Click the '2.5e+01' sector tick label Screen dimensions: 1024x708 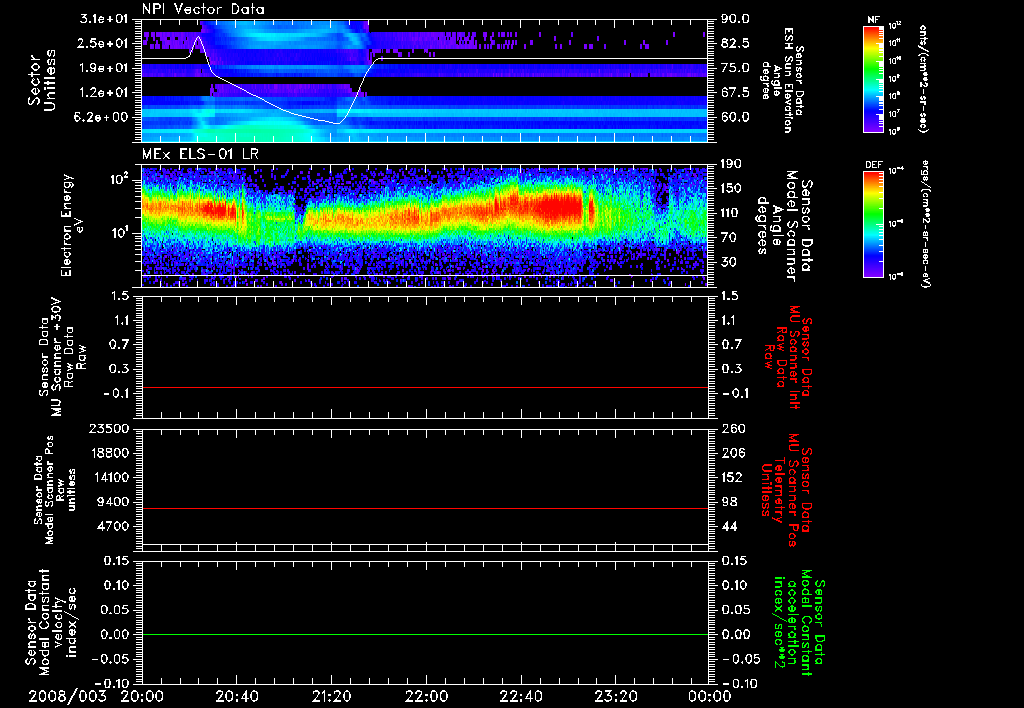tap(104, 43)
